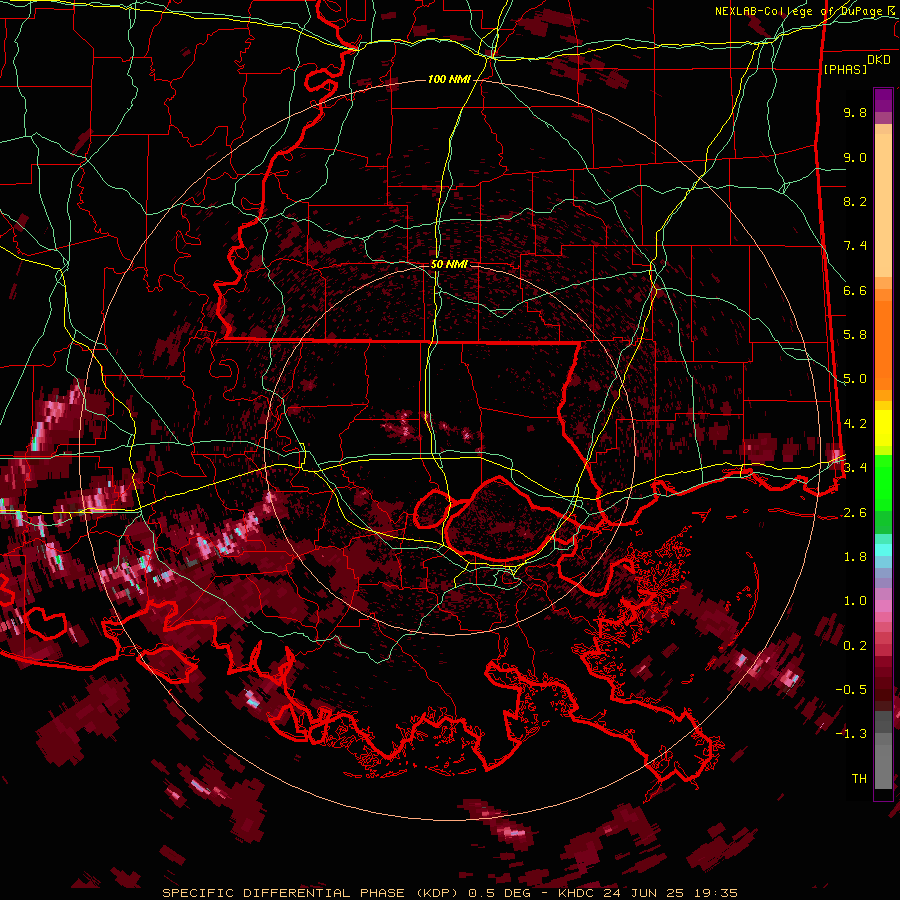Click the TH threshold label
900x900 pixels.
coord(859,779)
